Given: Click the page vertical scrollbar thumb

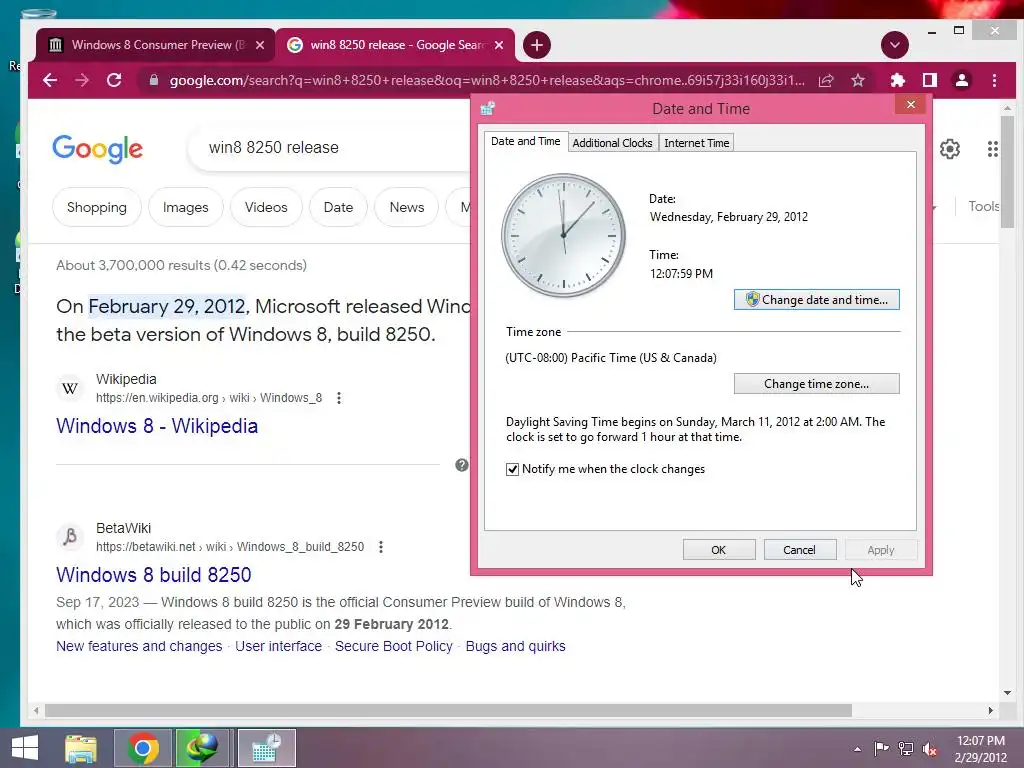Looking at the screenshot, I should coord(1007,172).
